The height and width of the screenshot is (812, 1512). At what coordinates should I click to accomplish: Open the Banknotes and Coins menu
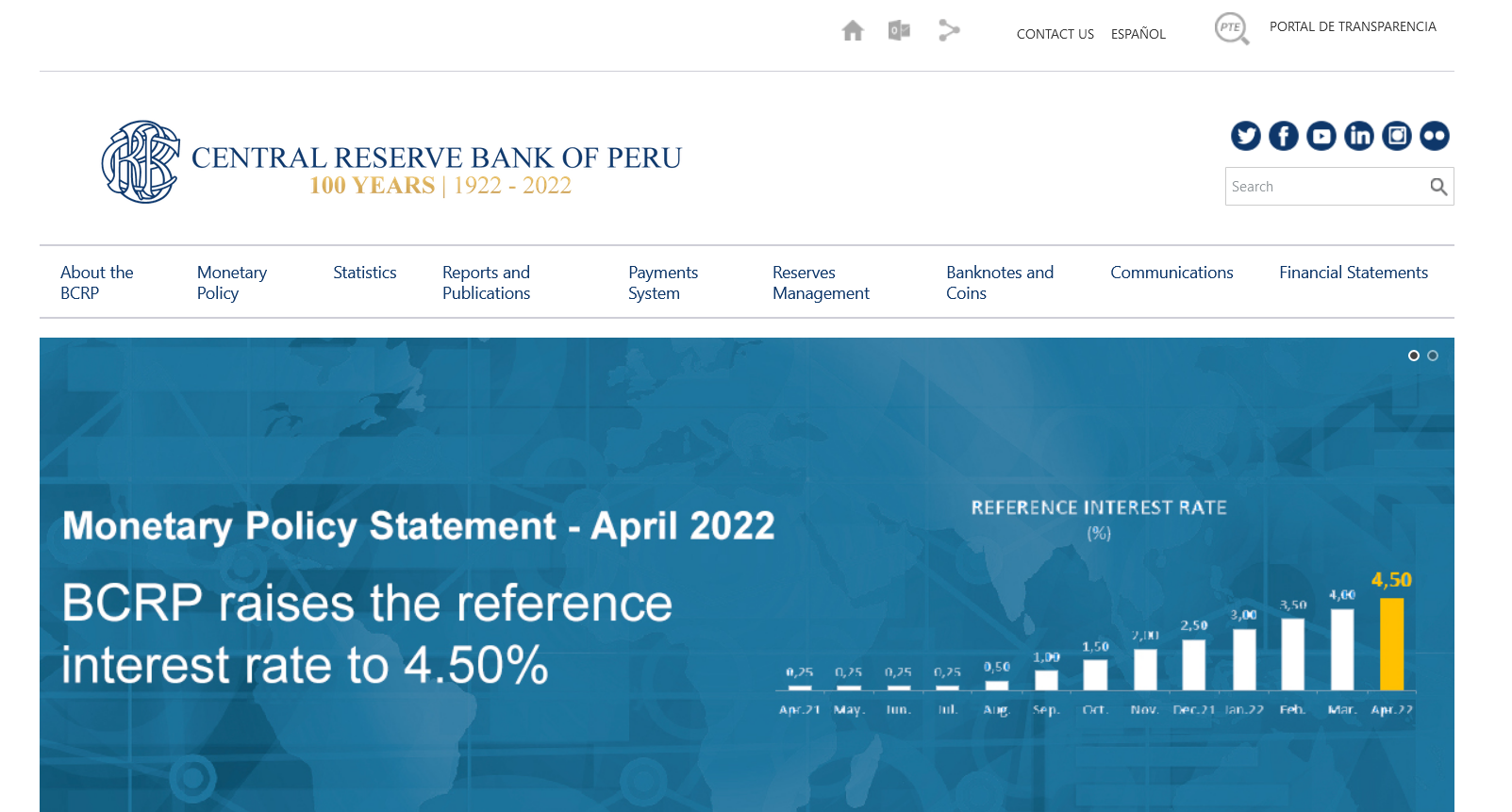point(999,283)
